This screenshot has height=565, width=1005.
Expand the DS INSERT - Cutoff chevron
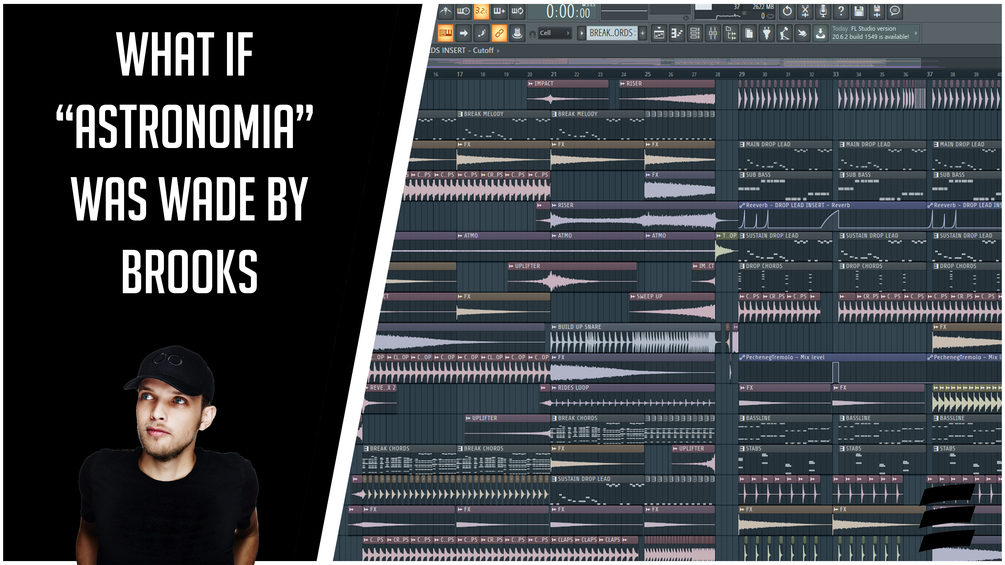(498, 50)
